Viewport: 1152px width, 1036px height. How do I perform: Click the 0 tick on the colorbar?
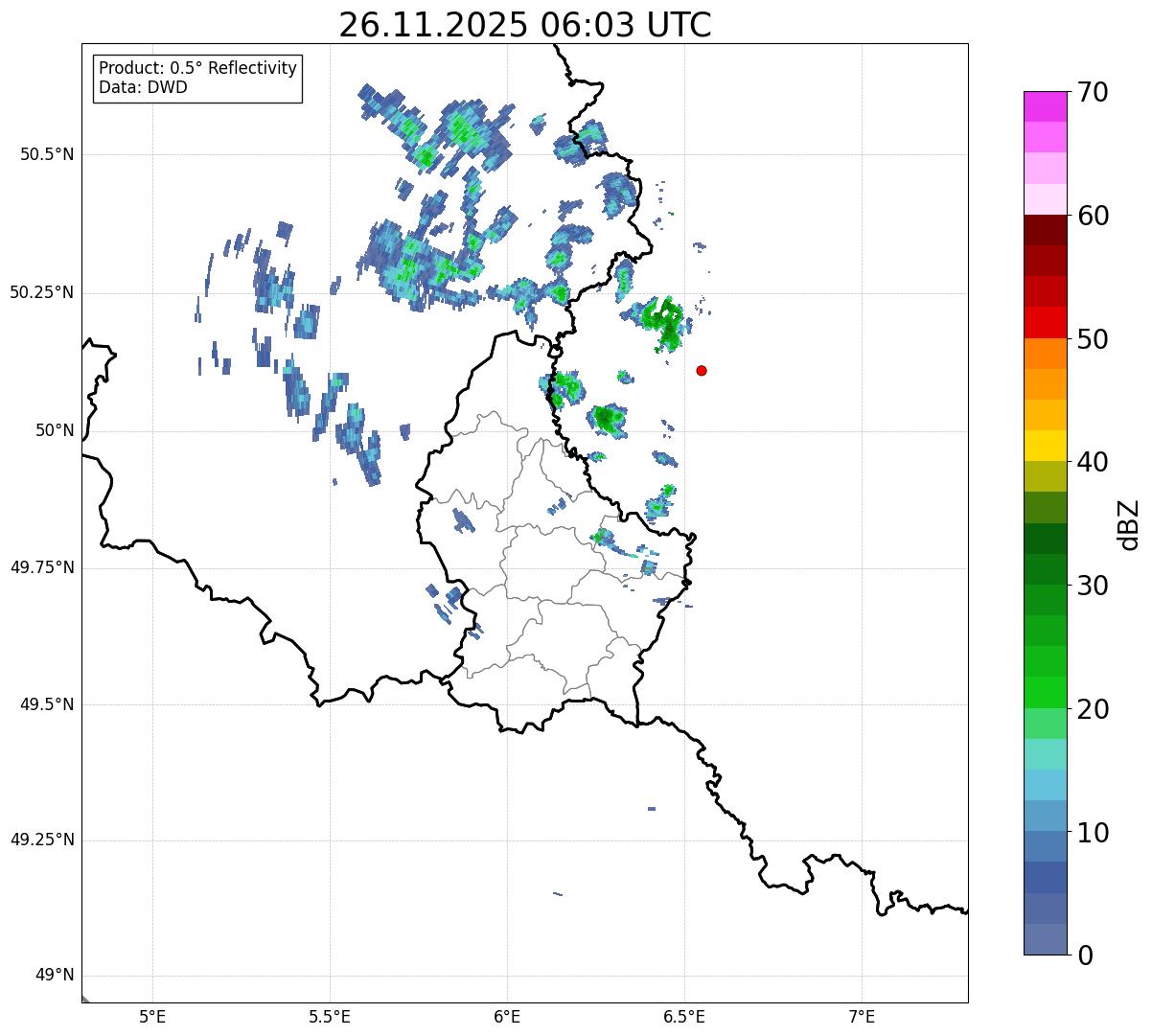pyautogui.click(x=1085, y=955)
